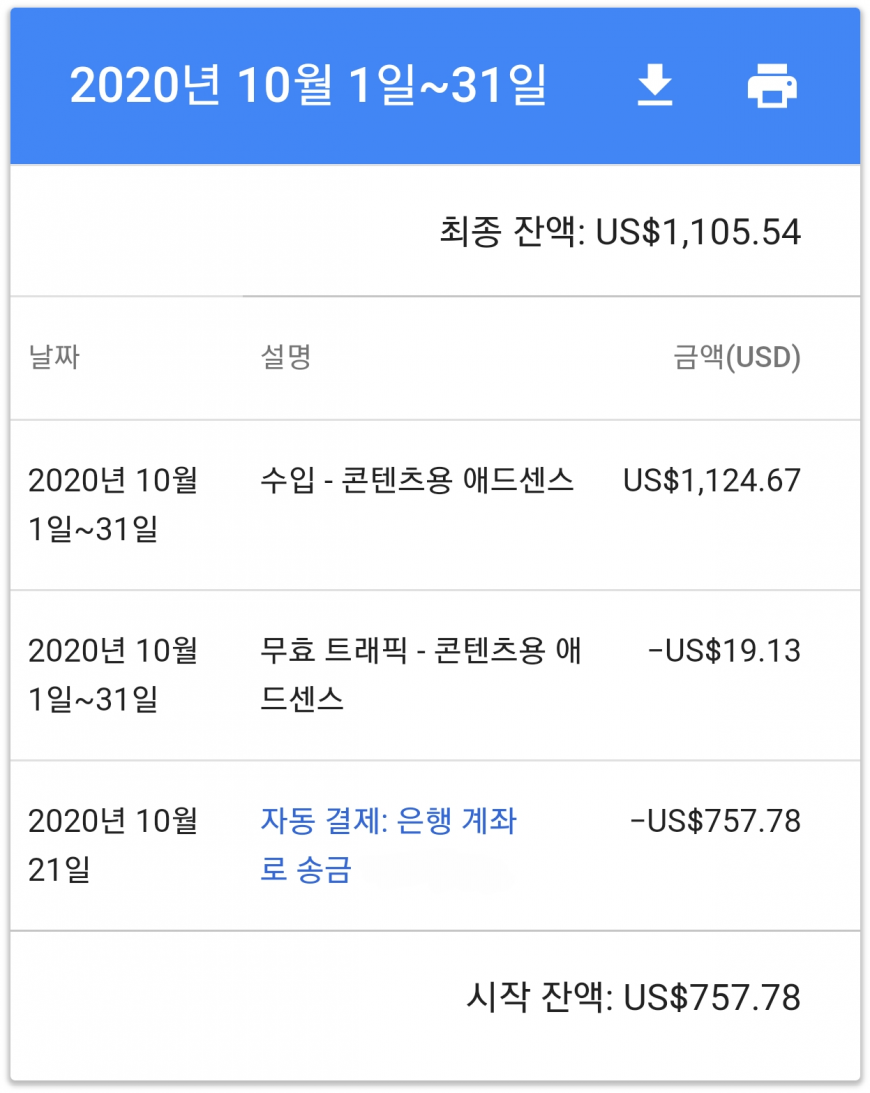Viewport: 870px width, 1093px height.
Task: Click the -US$757.78 payment amount
Action: (716, 821)
